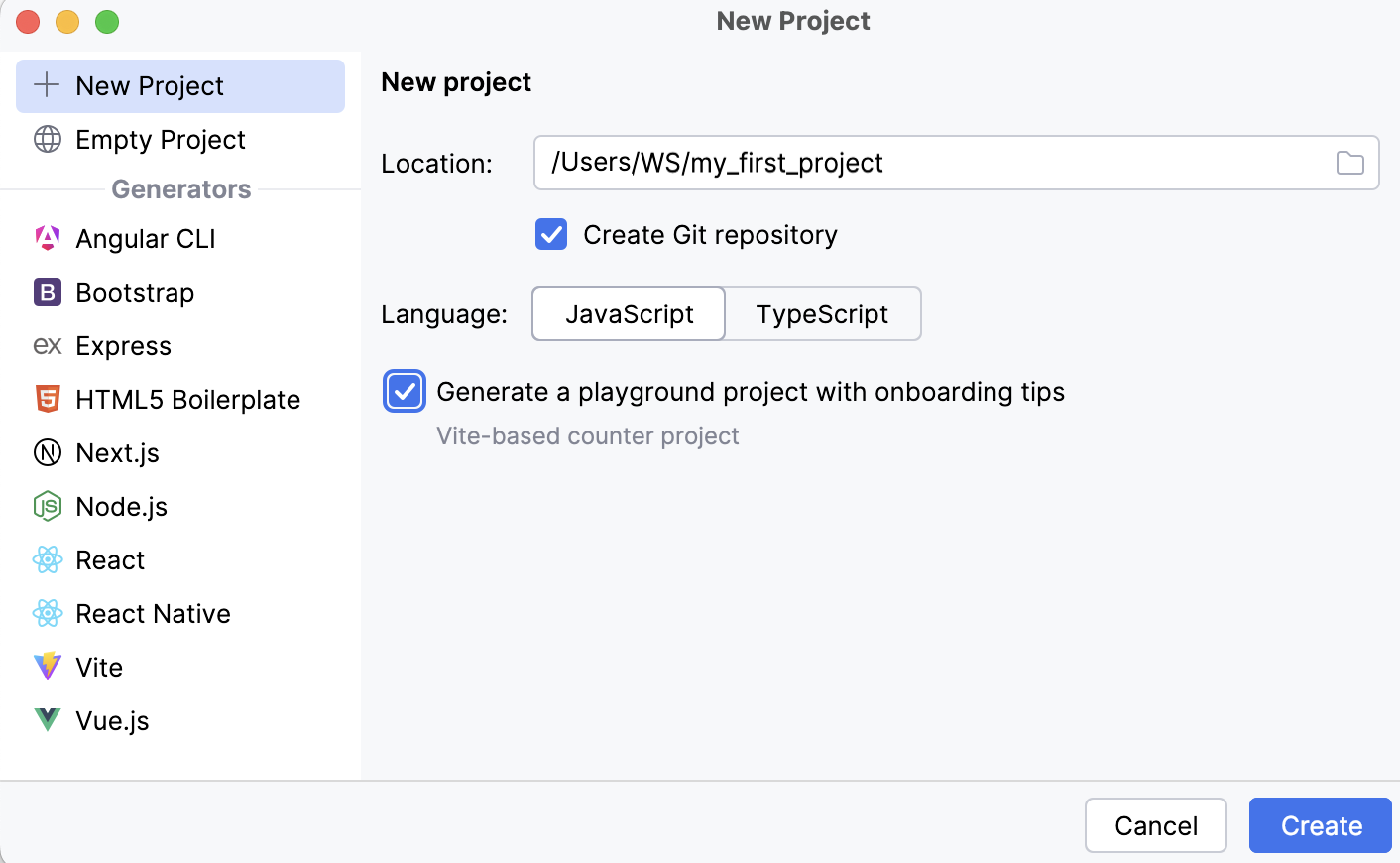This screenshot has width=1400, height=863.
Task: Switch language to TypeScript
Action: [x=822, y=313]
